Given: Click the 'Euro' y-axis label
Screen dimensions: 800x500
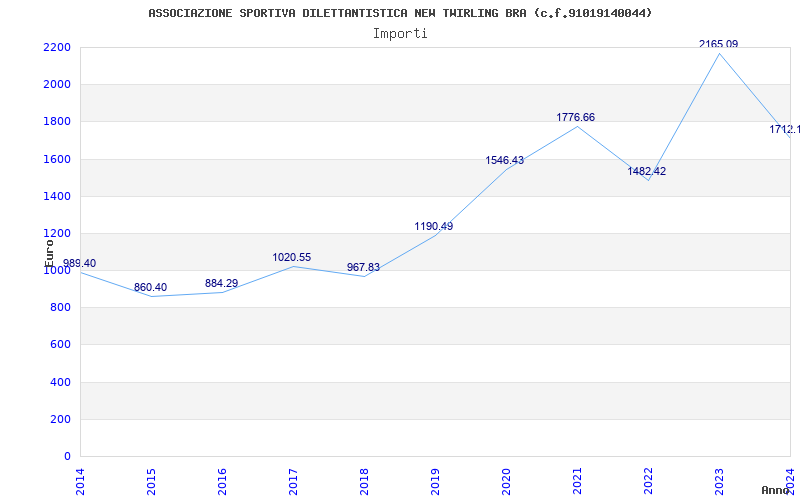Looking at the screenshot, I should point(49,254).
